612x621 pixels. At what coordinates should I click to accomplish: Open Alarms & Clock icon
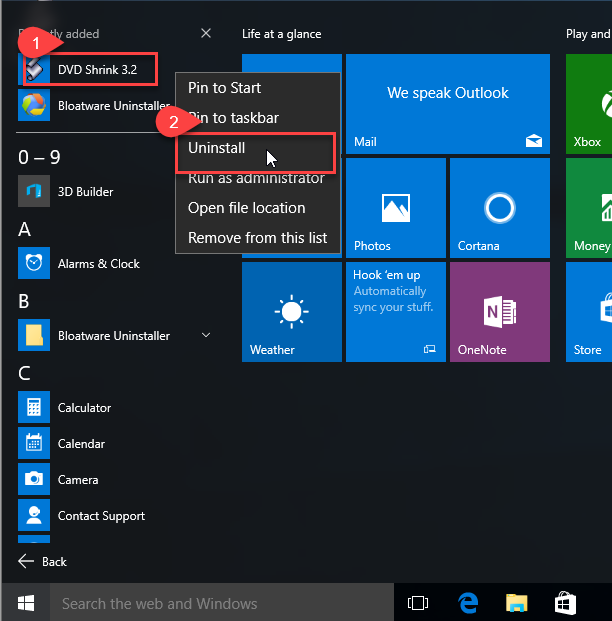34,263
